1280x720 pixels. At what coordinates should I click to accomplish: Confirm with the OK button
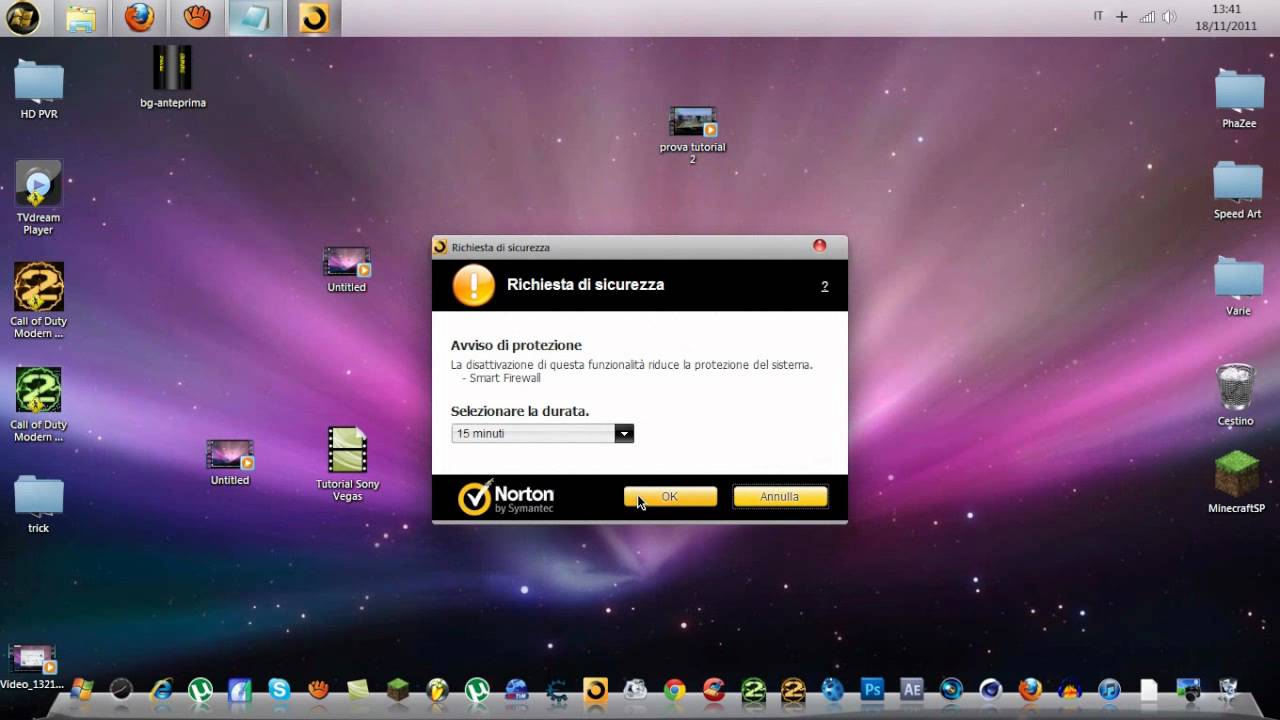point(670,496)
